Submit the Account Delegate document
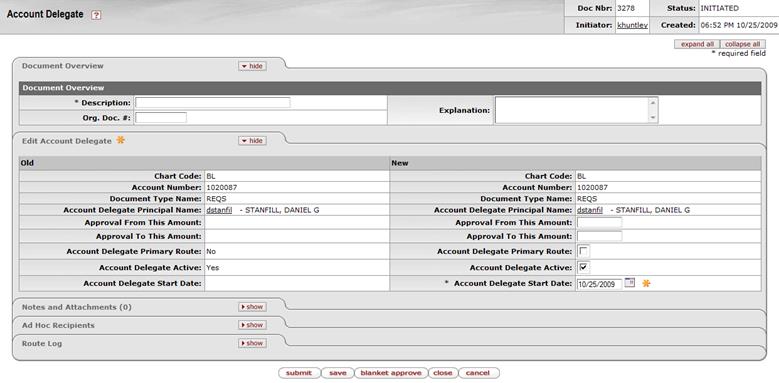The image size is (779, 383). pos(299,373)
